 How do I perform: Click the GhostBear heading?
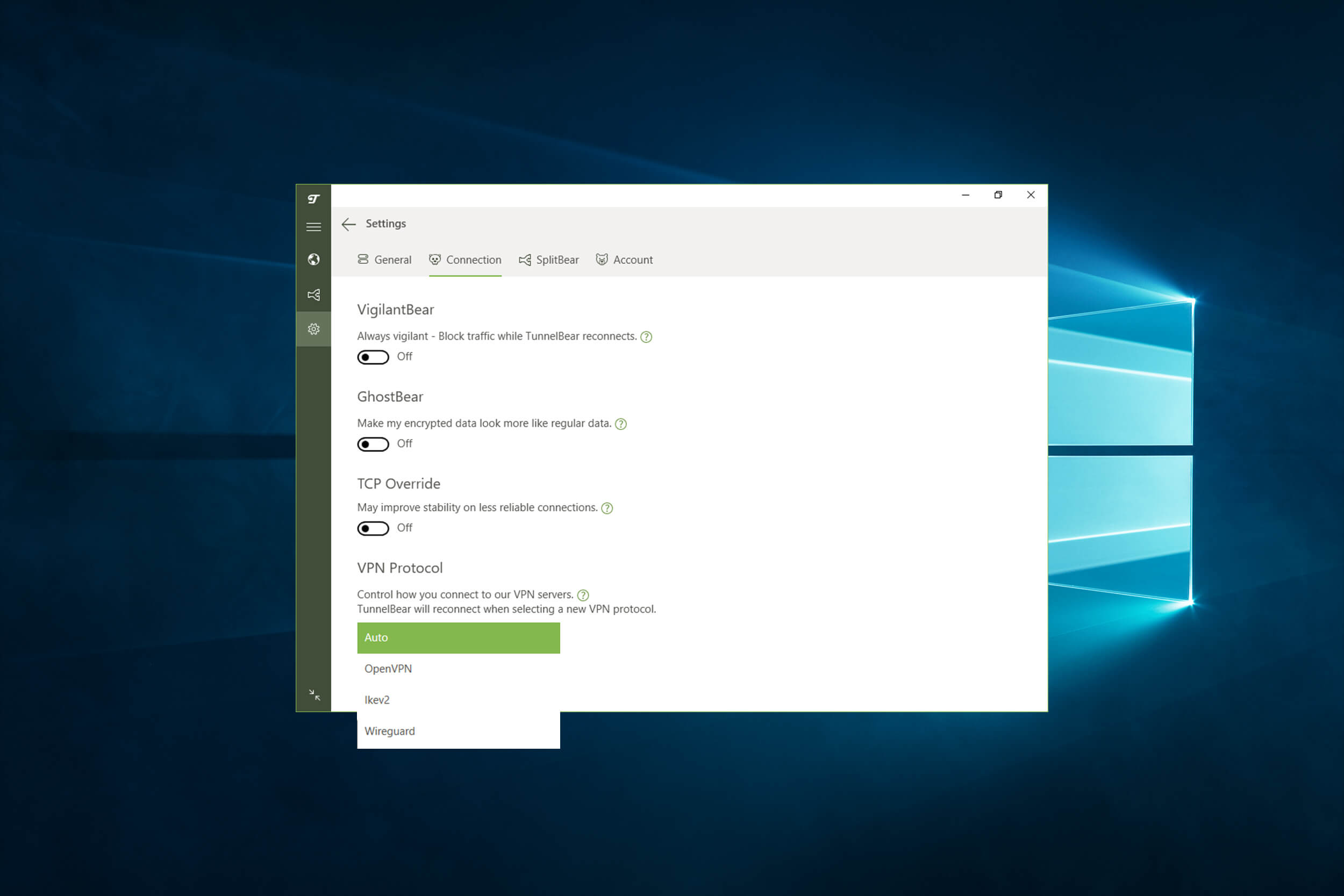pyautogui.click(x=390, y=397)
